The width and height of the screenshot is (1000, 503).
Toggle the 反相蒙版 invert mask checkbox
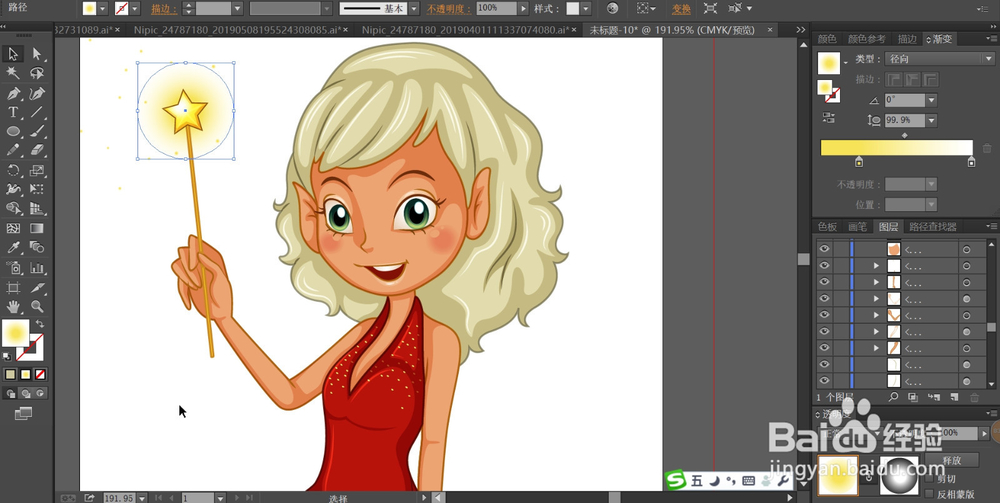(x=929, y=493)
